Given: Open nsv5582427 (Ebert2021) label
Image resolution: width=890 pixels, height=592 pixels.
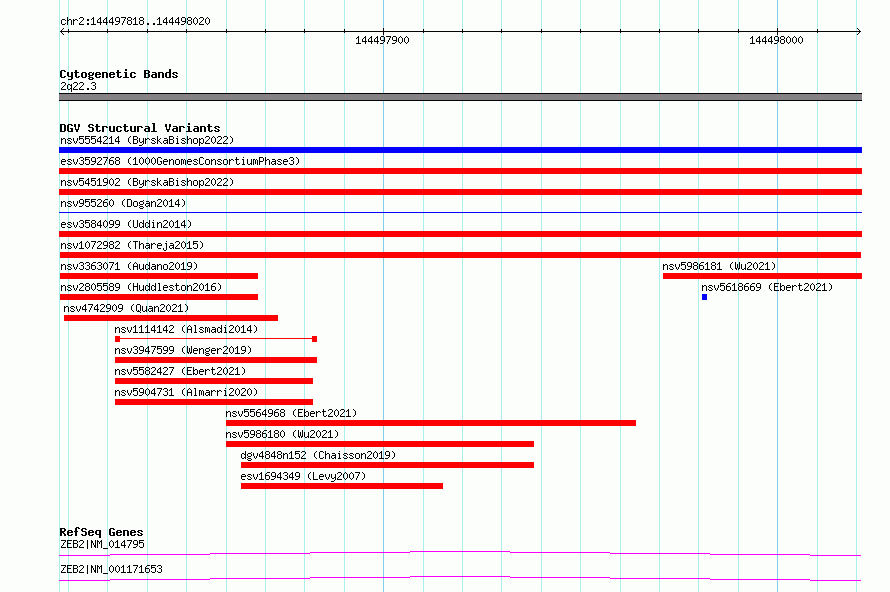Looking at the screenshot, I should (x=180, y=371).
